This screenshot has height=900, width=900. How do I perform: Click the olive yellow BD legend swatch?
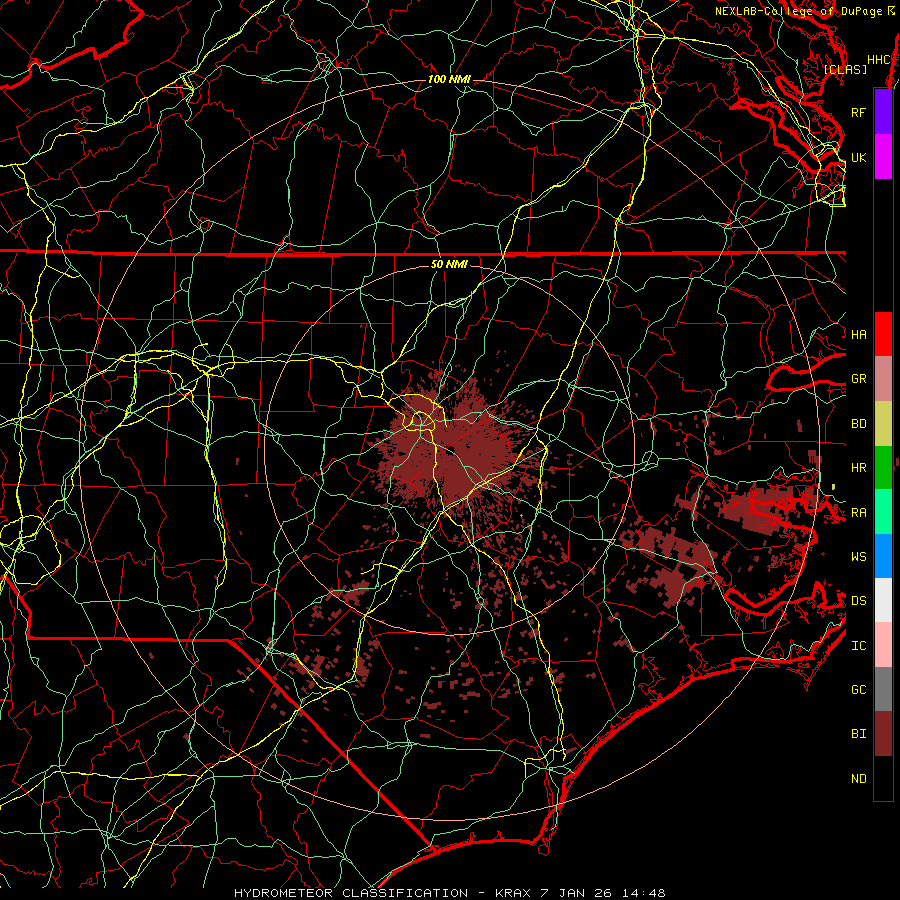[883, 424]
